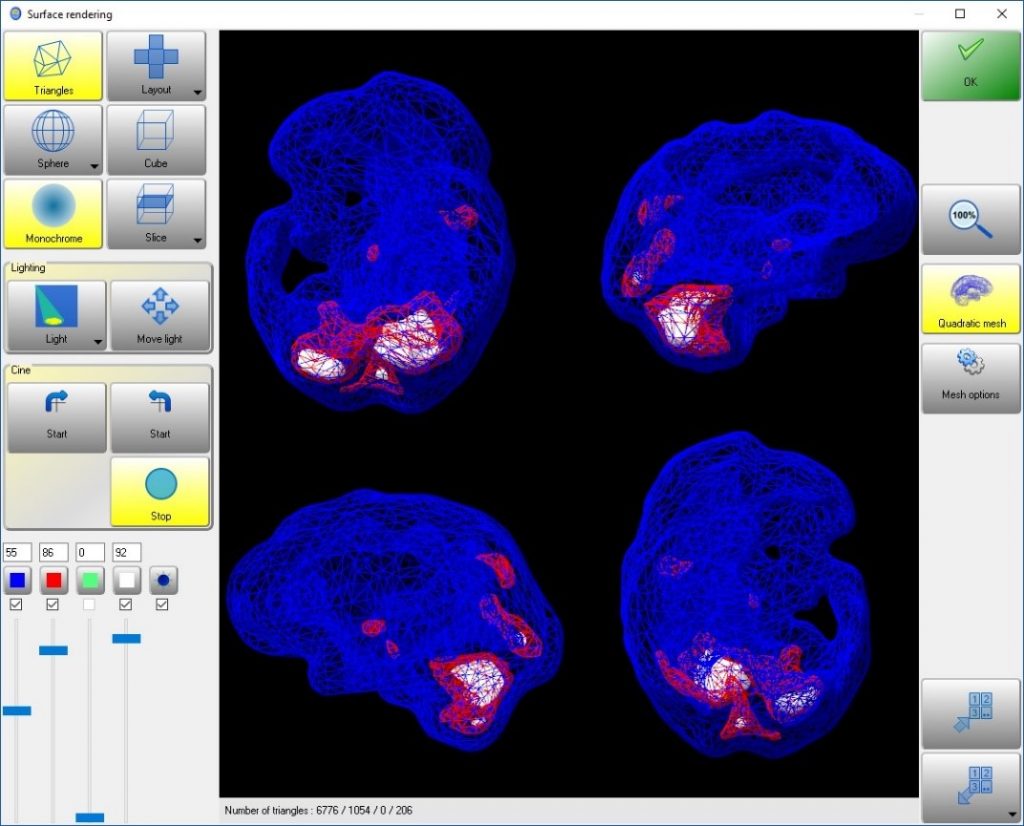
Task: Click the grid view layout icon
Action: [x=970, y=713]
